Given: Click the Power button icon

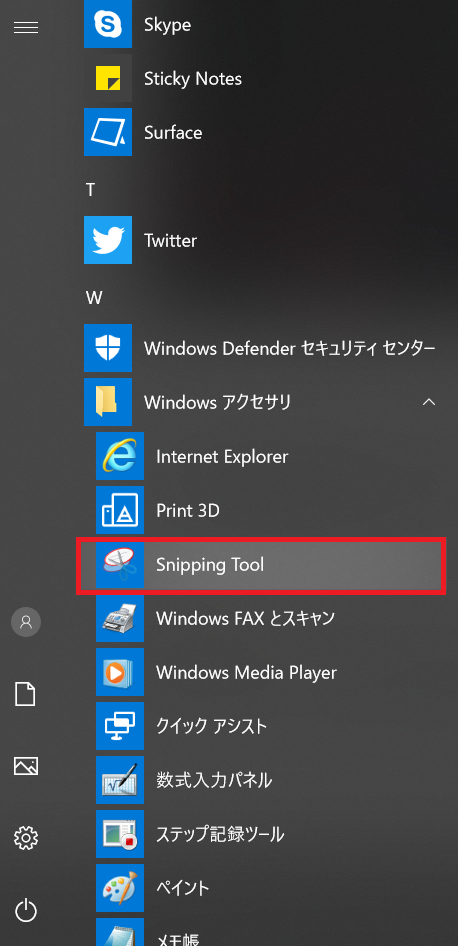Looking at the screenshot, I should (26, 910).
